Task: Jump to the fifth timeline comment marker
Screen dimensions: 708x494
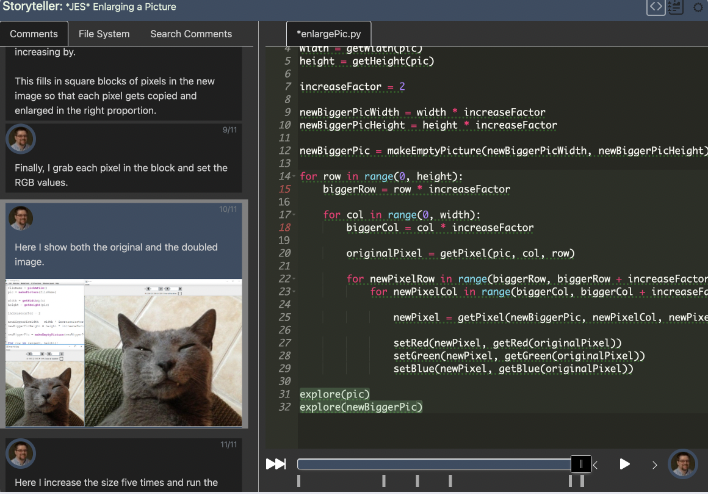Action: (570, 481)
